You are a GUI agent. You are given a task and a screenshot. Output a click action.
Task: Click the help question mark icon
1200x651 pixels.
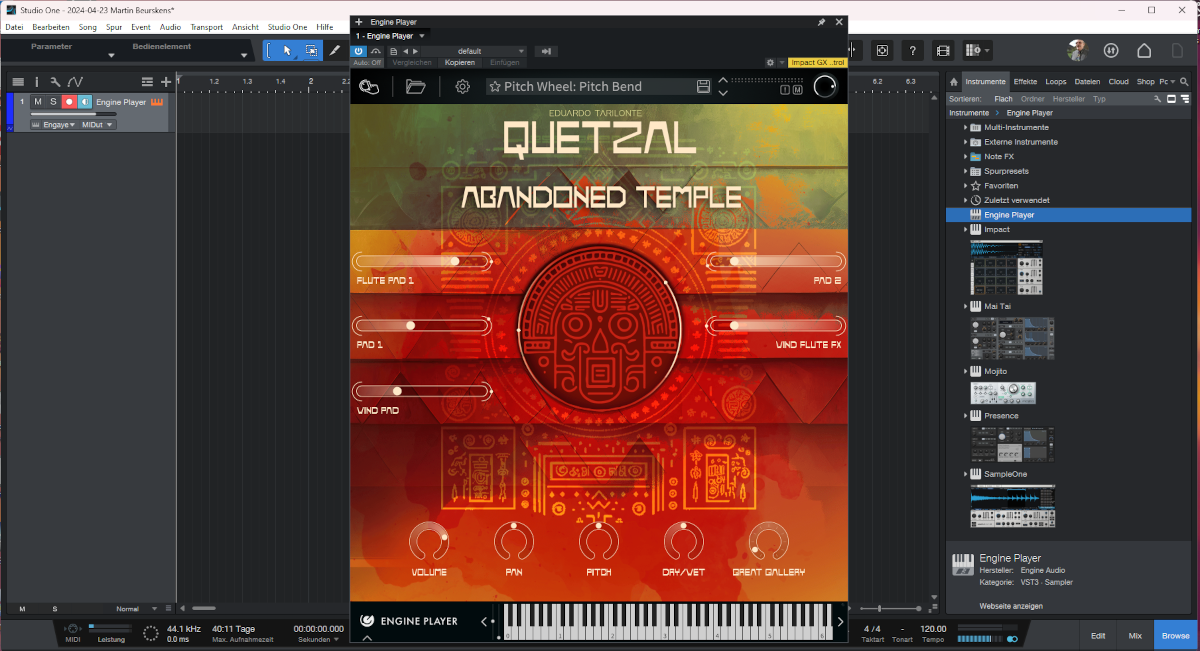(x=913, y=50)
